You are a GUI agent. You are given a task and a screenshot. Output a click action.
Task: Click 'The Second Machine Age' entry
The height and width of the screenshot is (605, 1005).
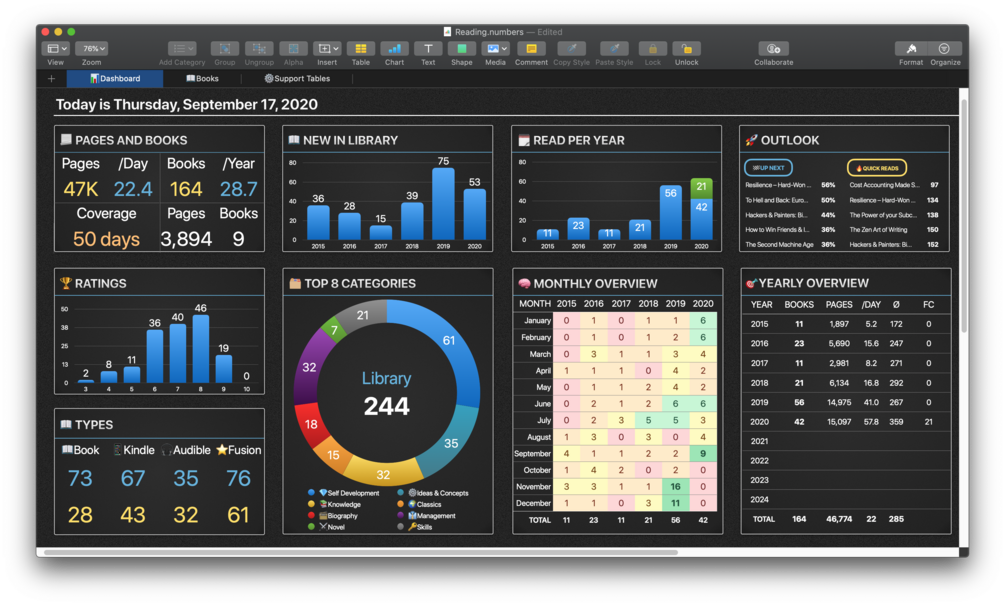coord(779,245)
